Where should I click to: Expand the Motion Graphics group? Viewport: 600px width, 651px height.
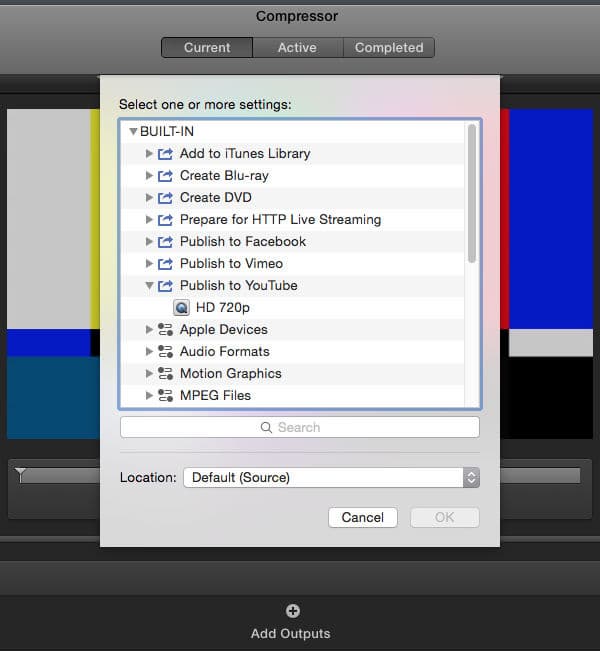click(149, 374)
